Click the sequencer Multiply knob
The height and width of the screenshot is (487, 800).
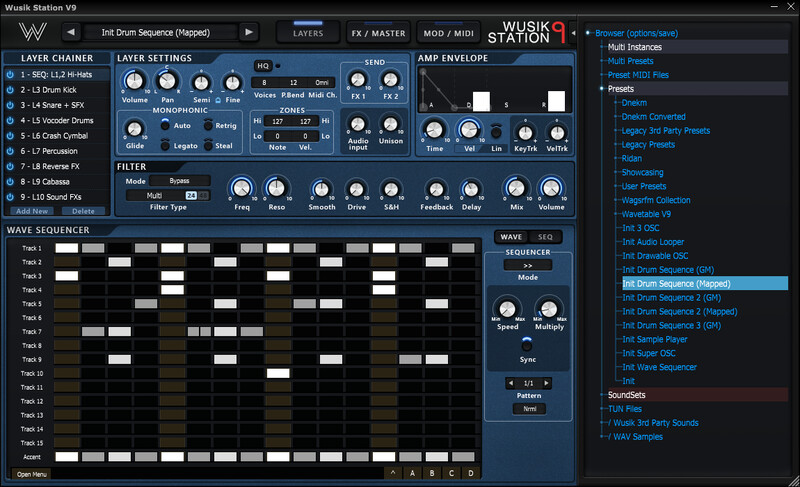(549, 309)
